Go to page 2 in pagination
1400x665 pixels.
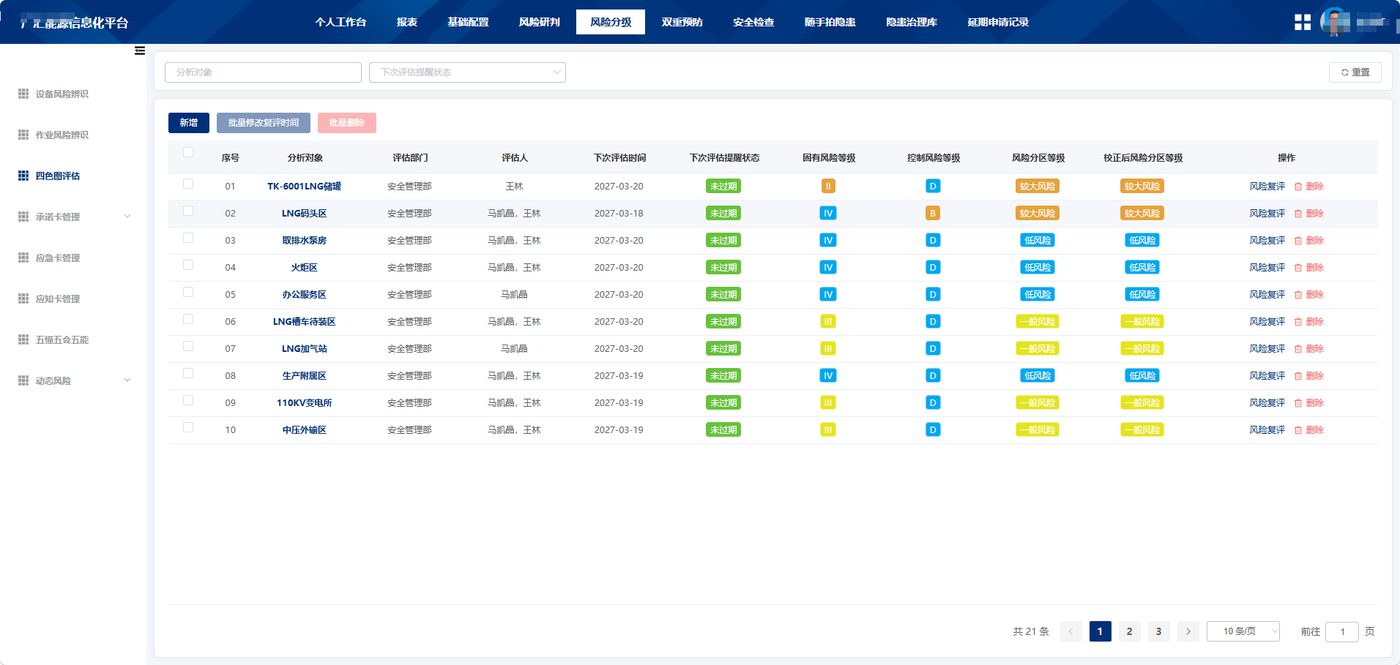tap(1129, 631)
